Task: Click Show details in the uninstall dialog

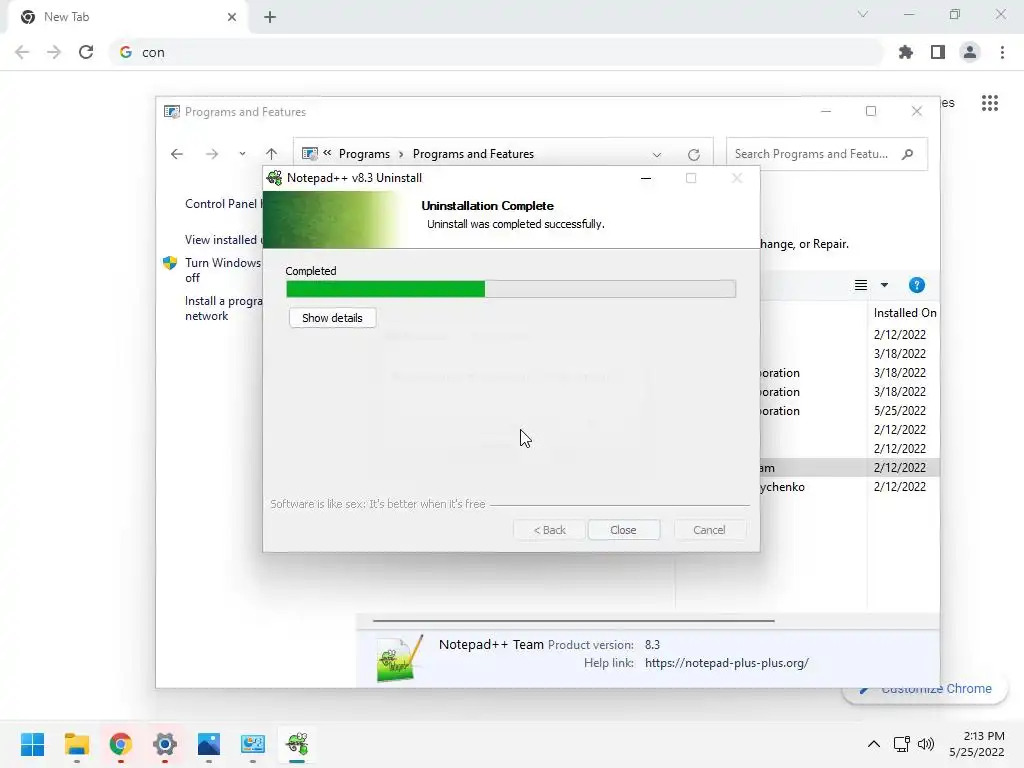Action: coord(332,318)
